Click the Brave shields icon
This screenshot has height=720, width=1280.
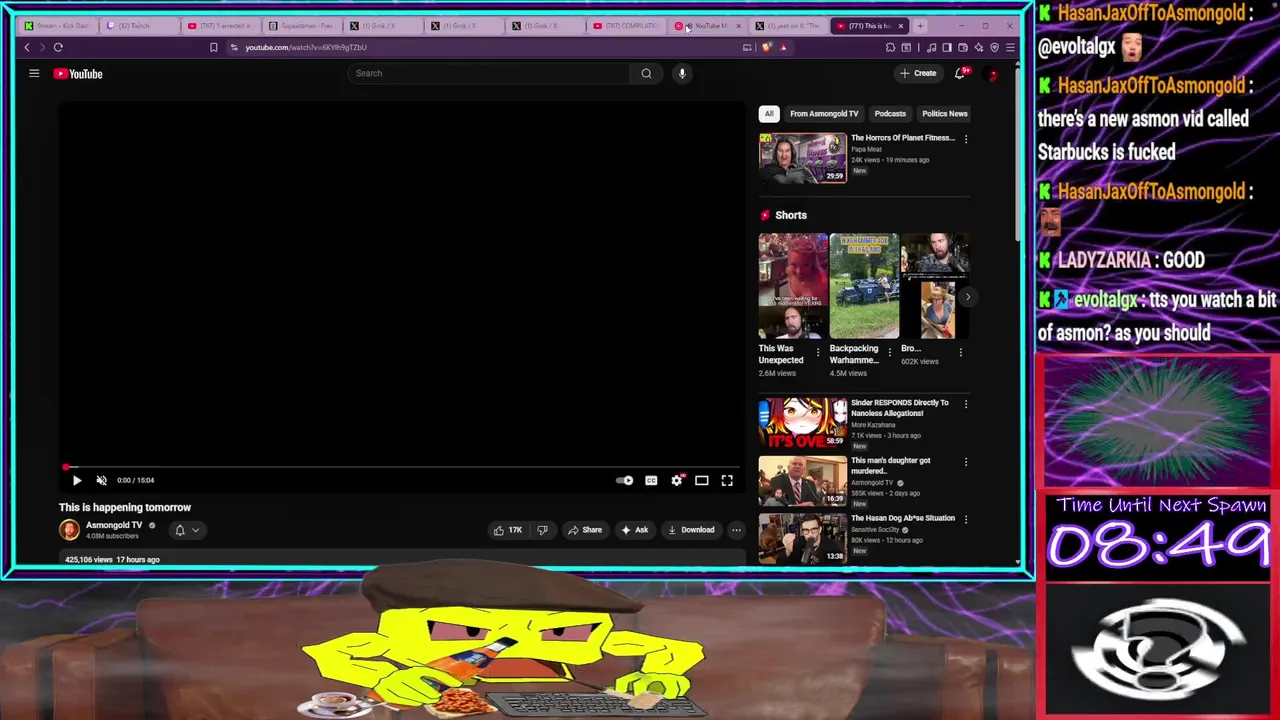pos(766,47)
